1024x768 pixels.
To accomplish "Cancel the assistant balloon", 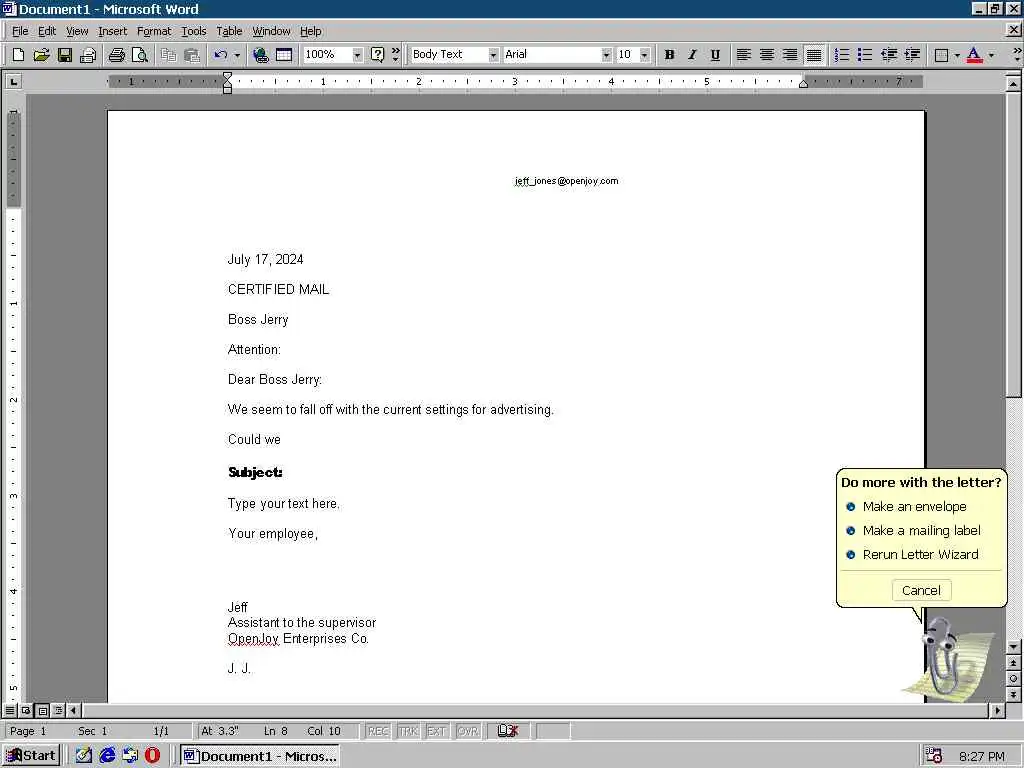I will point(921,590).
